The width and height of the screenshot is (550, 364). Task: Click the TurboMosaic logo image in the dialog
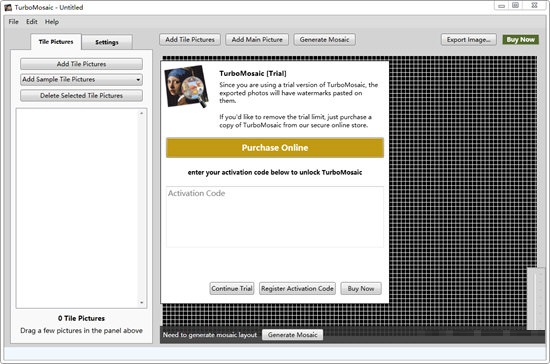tap(187, 87)
